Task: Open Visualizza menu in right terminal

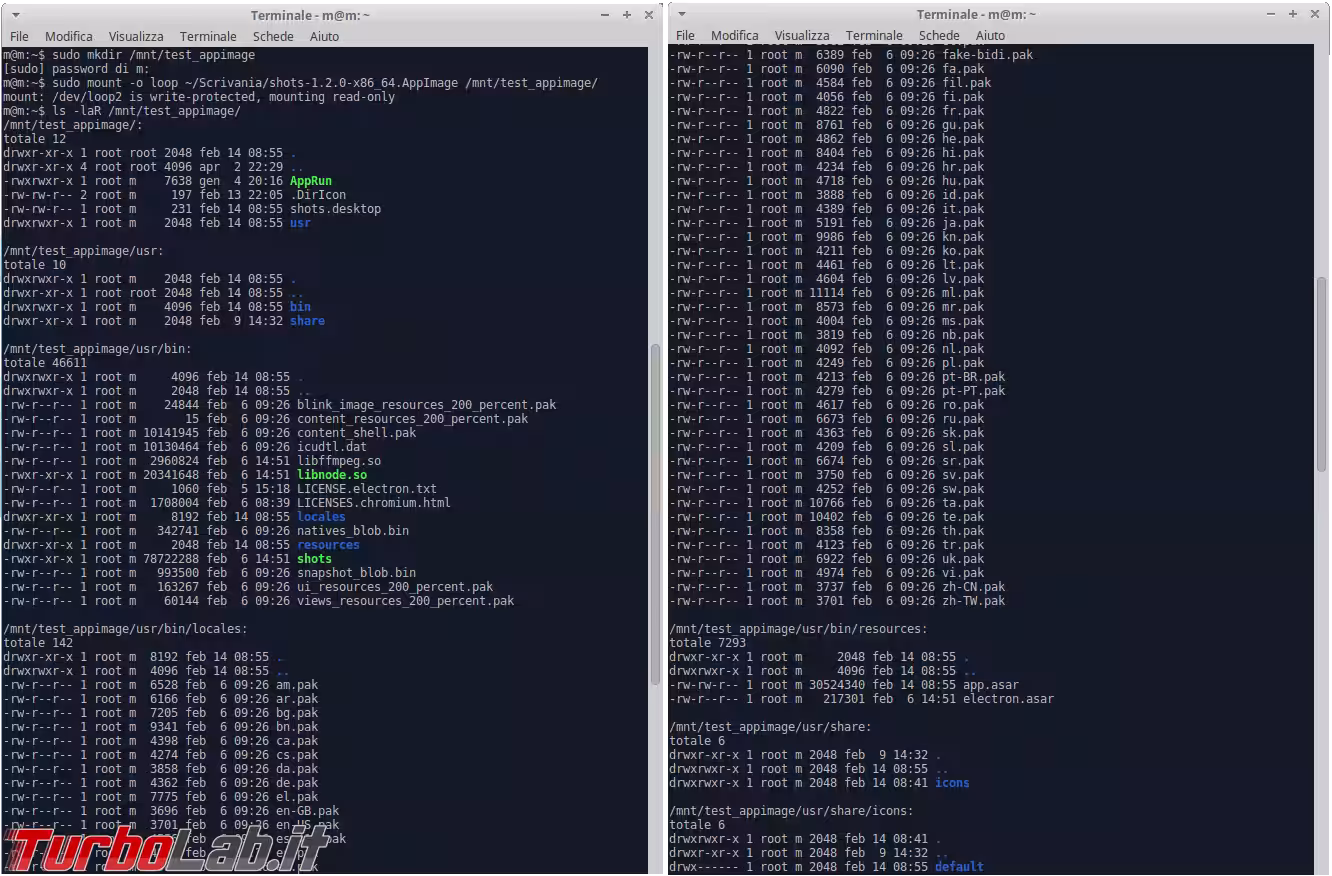Action: coord(802,35)
